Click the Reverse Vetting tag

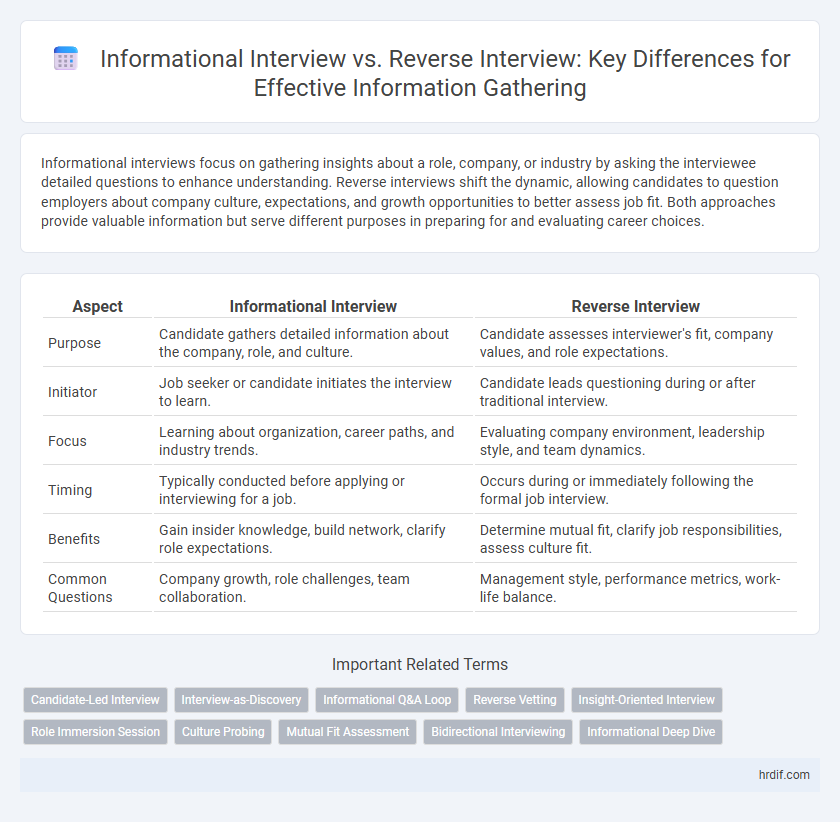point(515,700)
